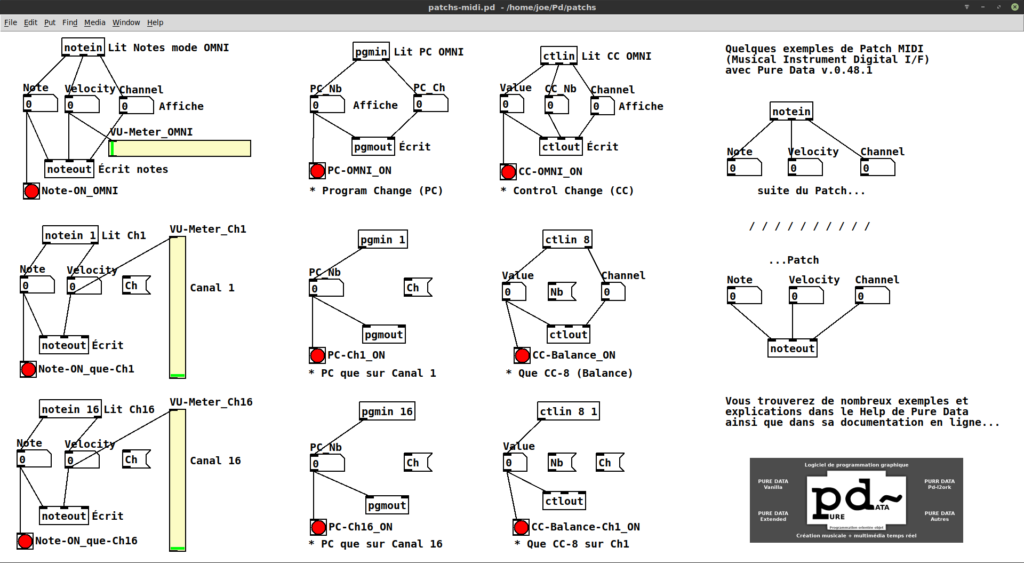Open the File menu
The height and width of the screenshot is (563, 1024).
click(x=10, y=22)
